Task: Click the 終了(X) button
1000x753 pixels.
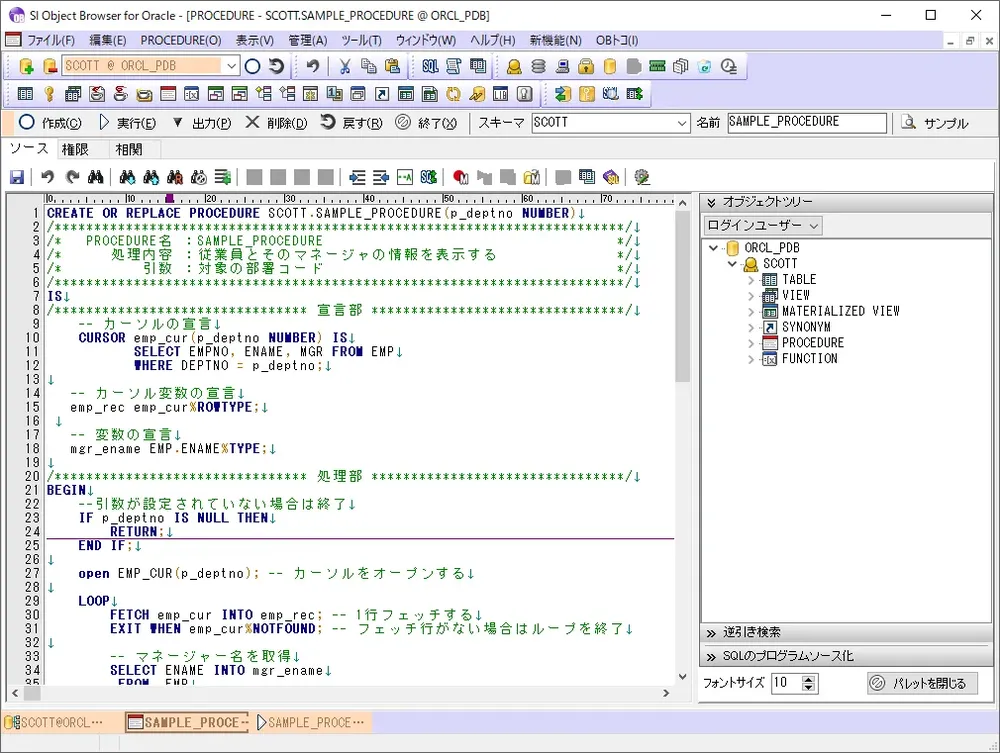Action: [x=426, y=122]
